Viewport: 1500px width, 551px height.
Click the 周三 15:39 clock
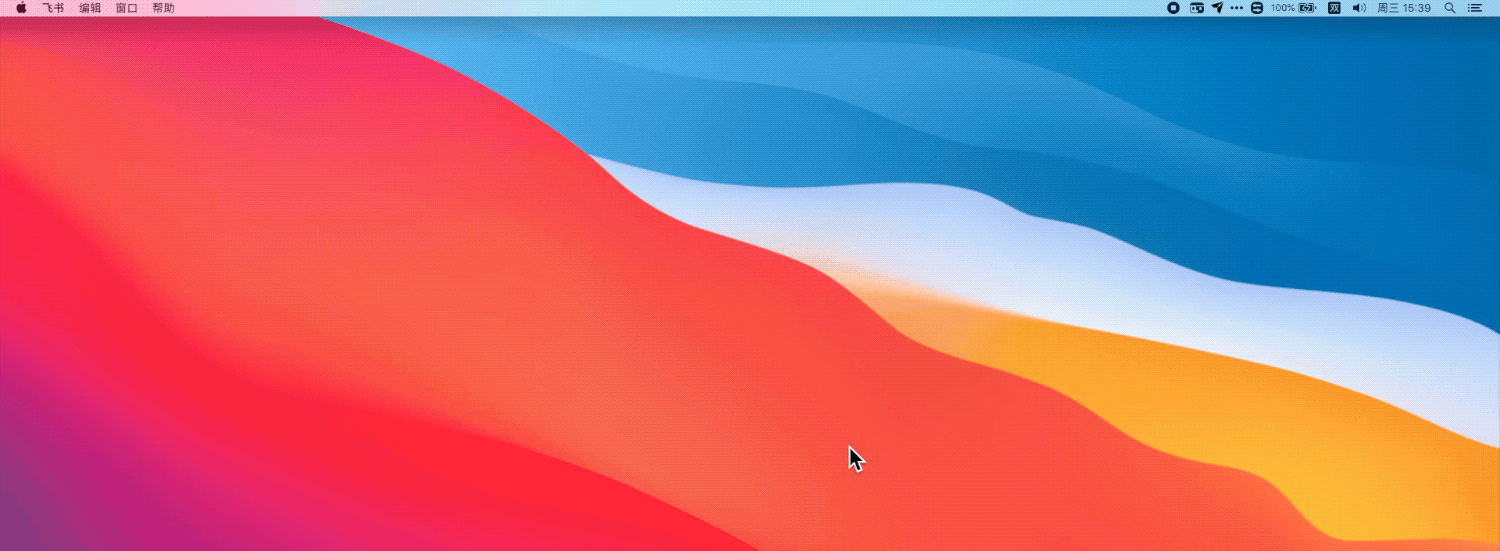(1404, 8)
